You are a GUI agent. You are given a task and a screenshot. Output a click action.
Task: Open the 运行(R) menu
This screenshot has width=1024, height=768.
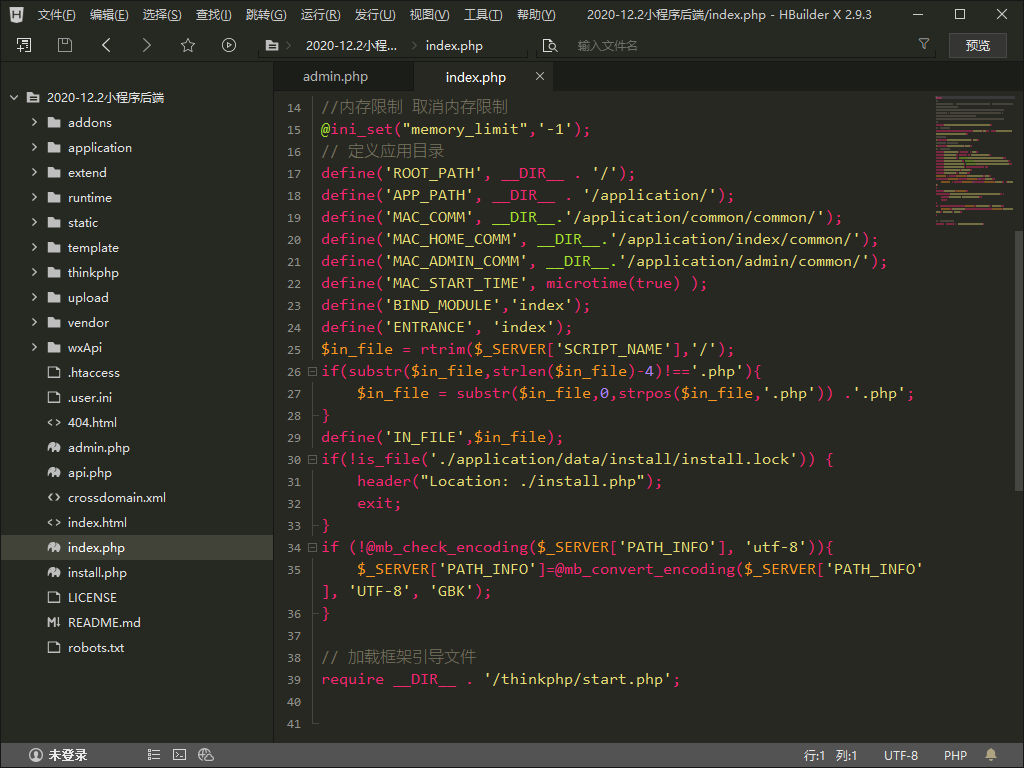(x=320, y=15)
